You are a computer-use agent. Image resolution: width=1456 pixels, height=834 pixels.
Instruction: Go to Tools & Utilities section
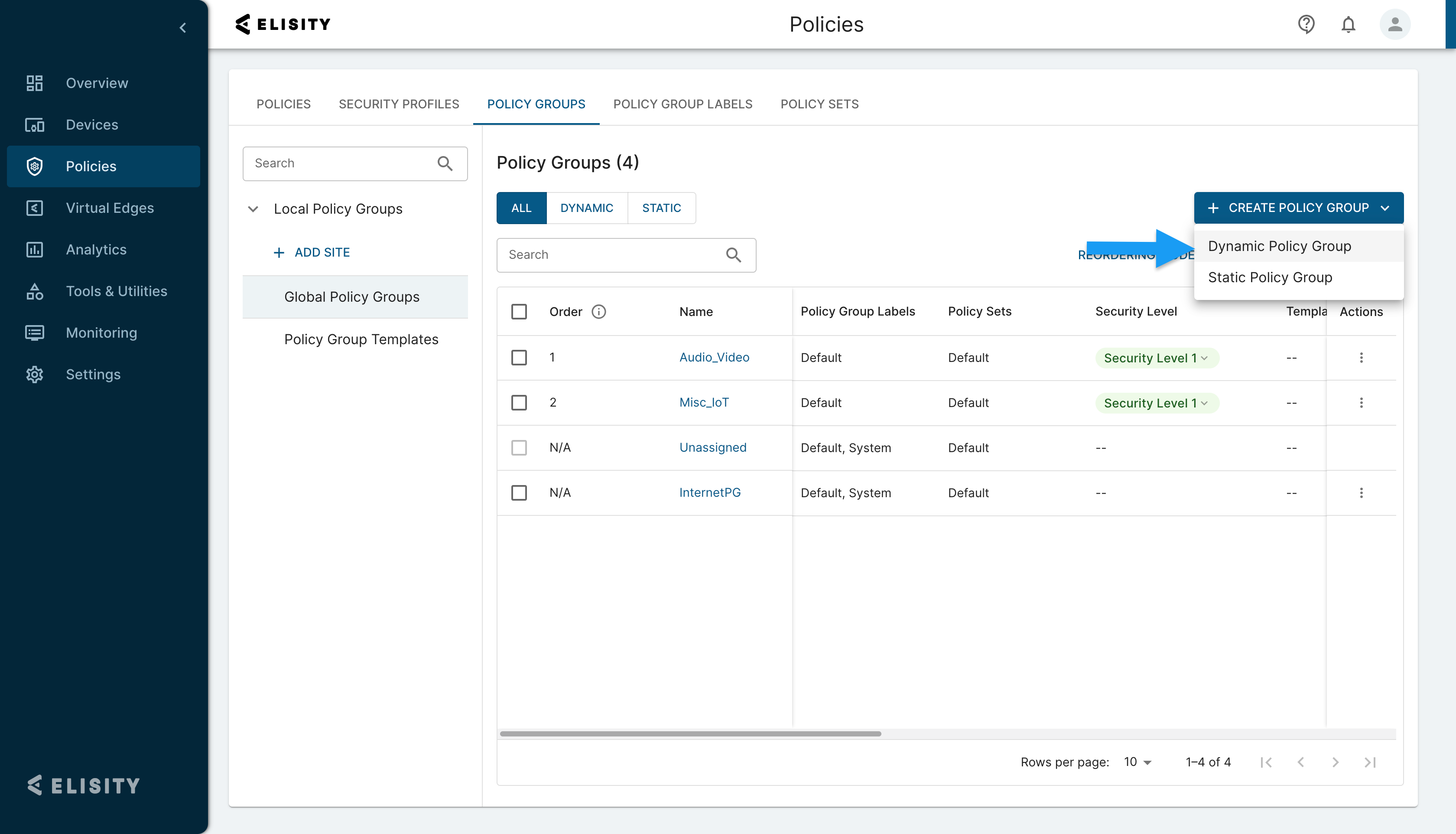pos(116,291)
